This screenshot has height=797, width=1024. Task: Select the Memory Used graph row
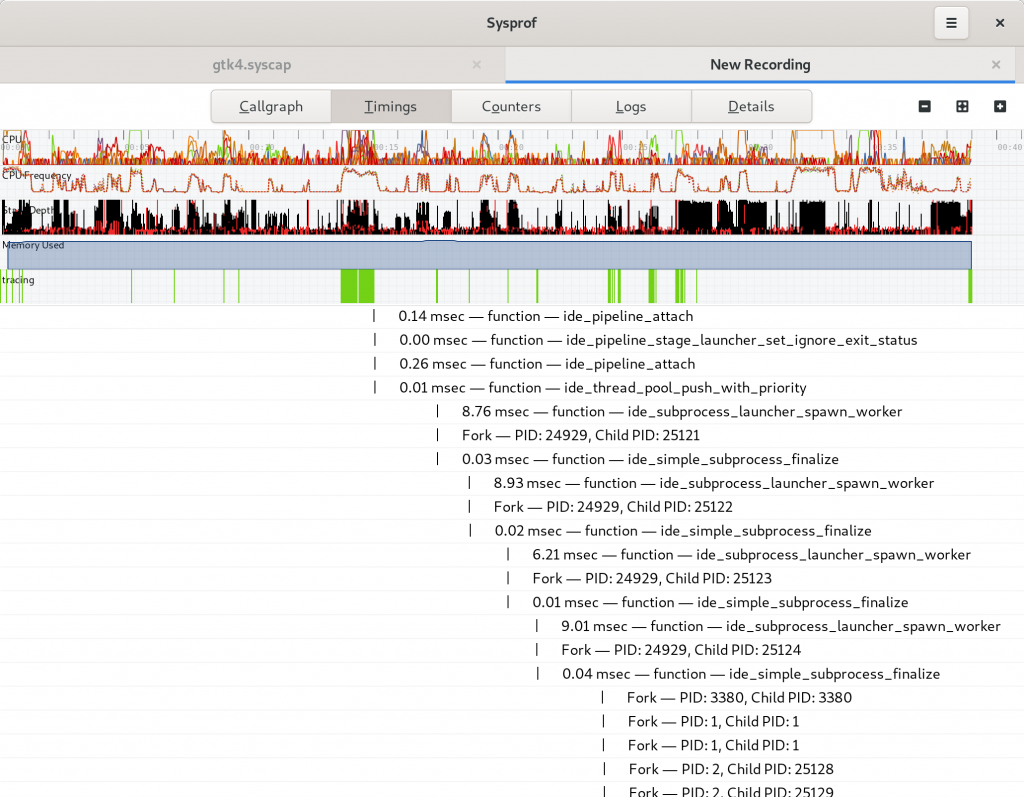pyautogui.click(x=512, y=252)
